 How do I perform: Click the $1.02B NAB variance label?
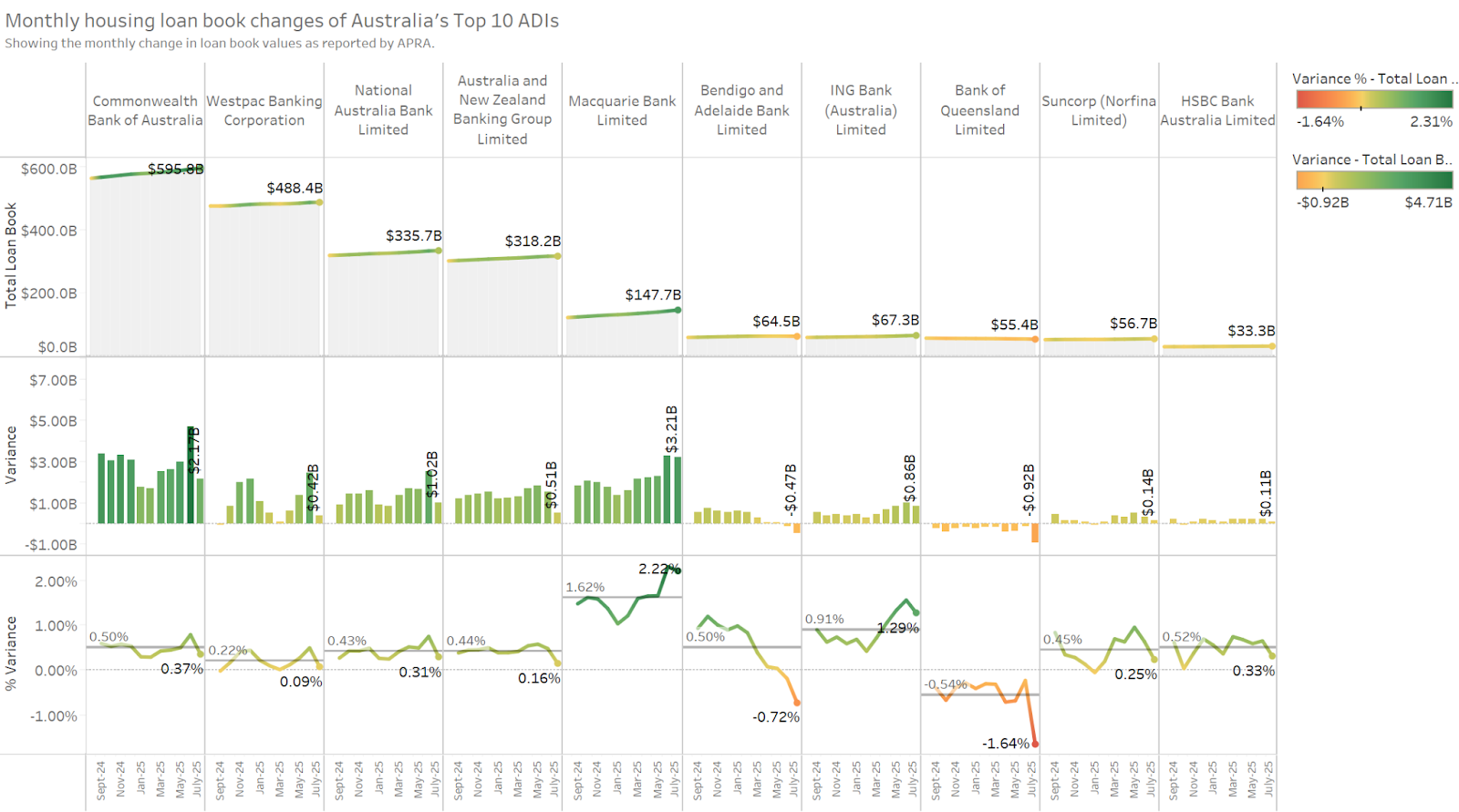(x=432, y=474)
